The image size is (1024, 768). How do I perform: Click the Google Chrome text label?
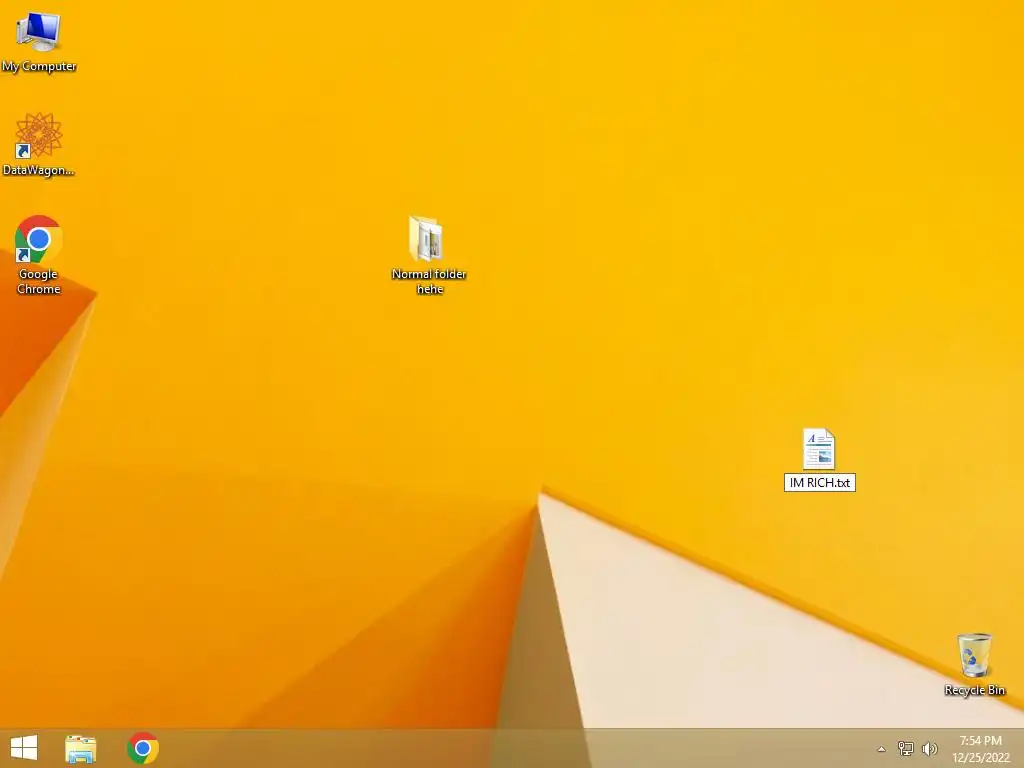(x=39, y=281)
